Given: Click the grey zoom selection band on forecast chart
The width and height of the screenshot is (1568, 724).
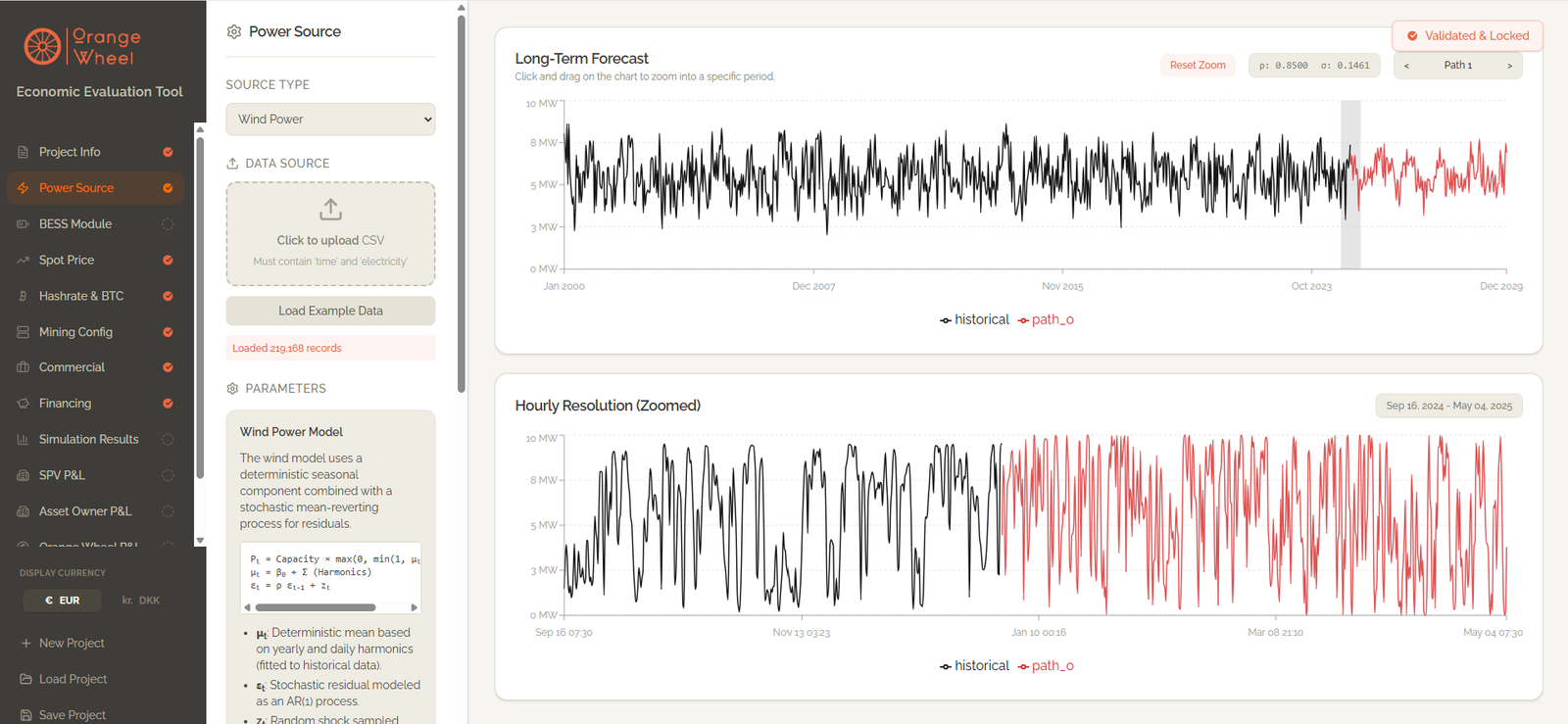Looking at the screenshot, I should coord(1350,184).
